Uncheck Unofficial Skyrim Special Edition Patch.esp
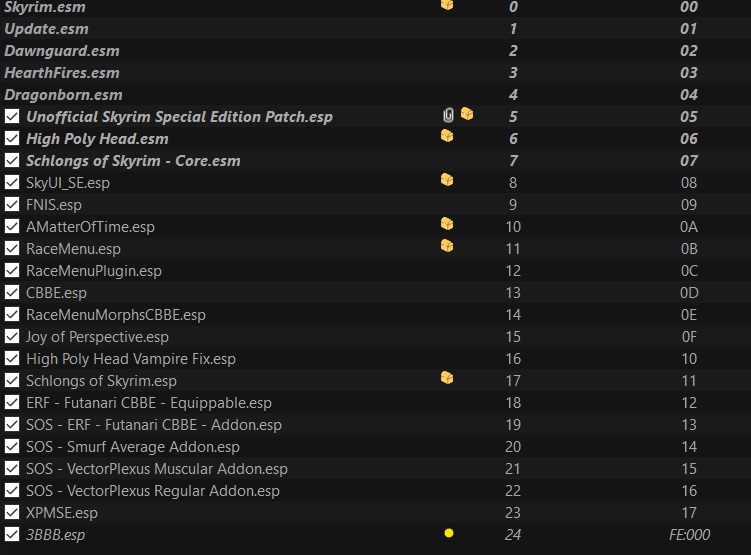 [x=12, y=116]
